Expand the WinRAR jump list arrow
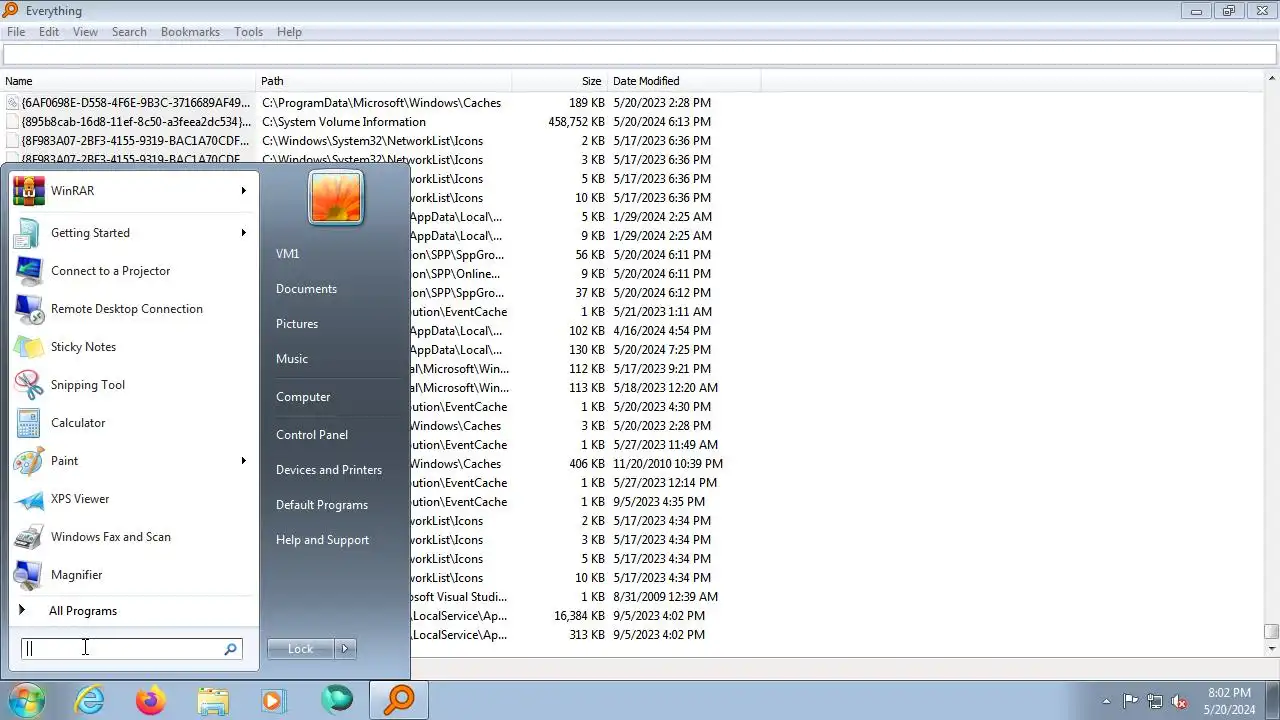The height and width of the screenshot is (720, 1280). click(x=243, y=191)
